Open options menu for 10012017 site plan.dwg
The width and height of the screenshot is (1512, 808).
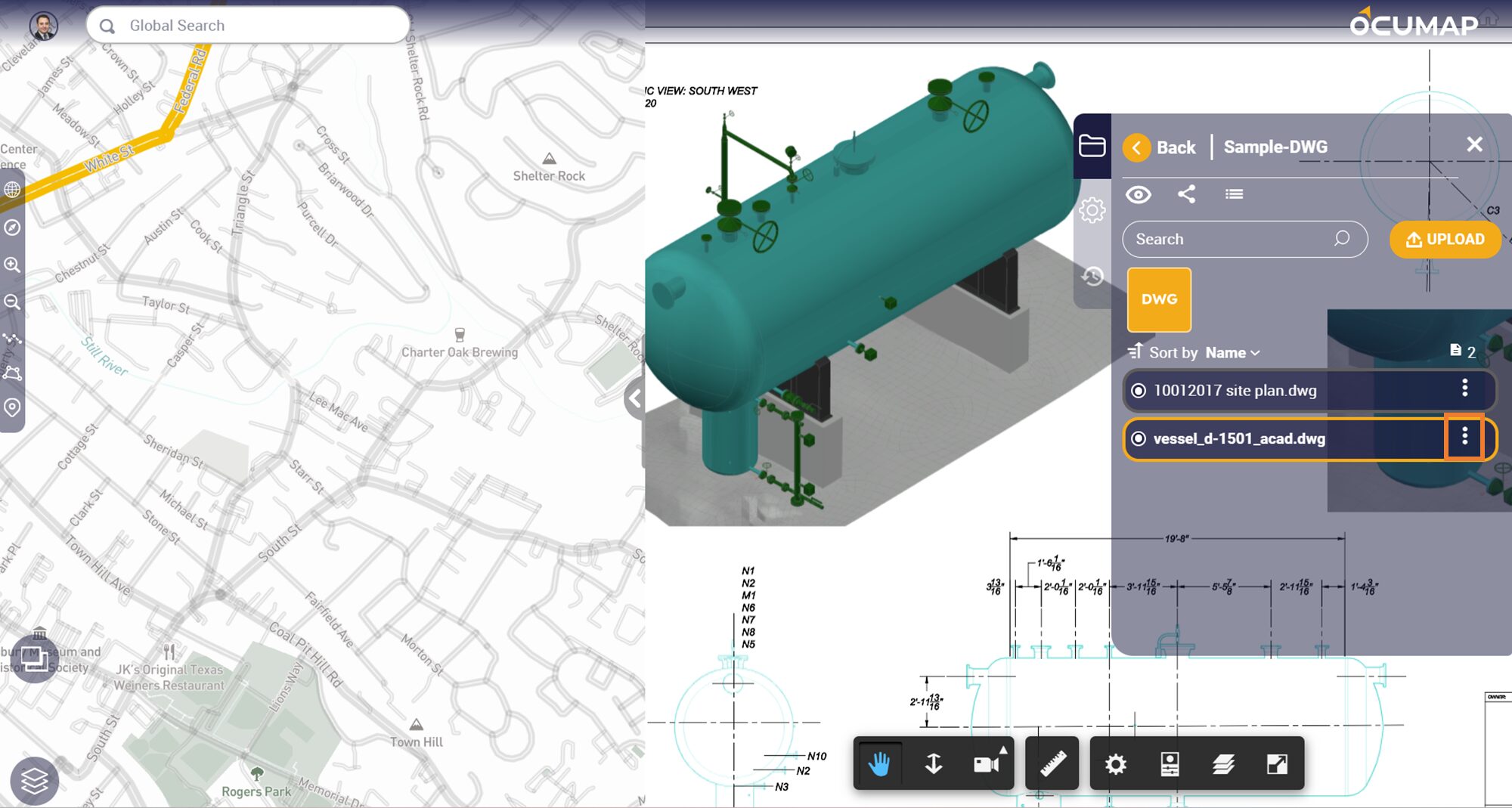pos(1464,389)
